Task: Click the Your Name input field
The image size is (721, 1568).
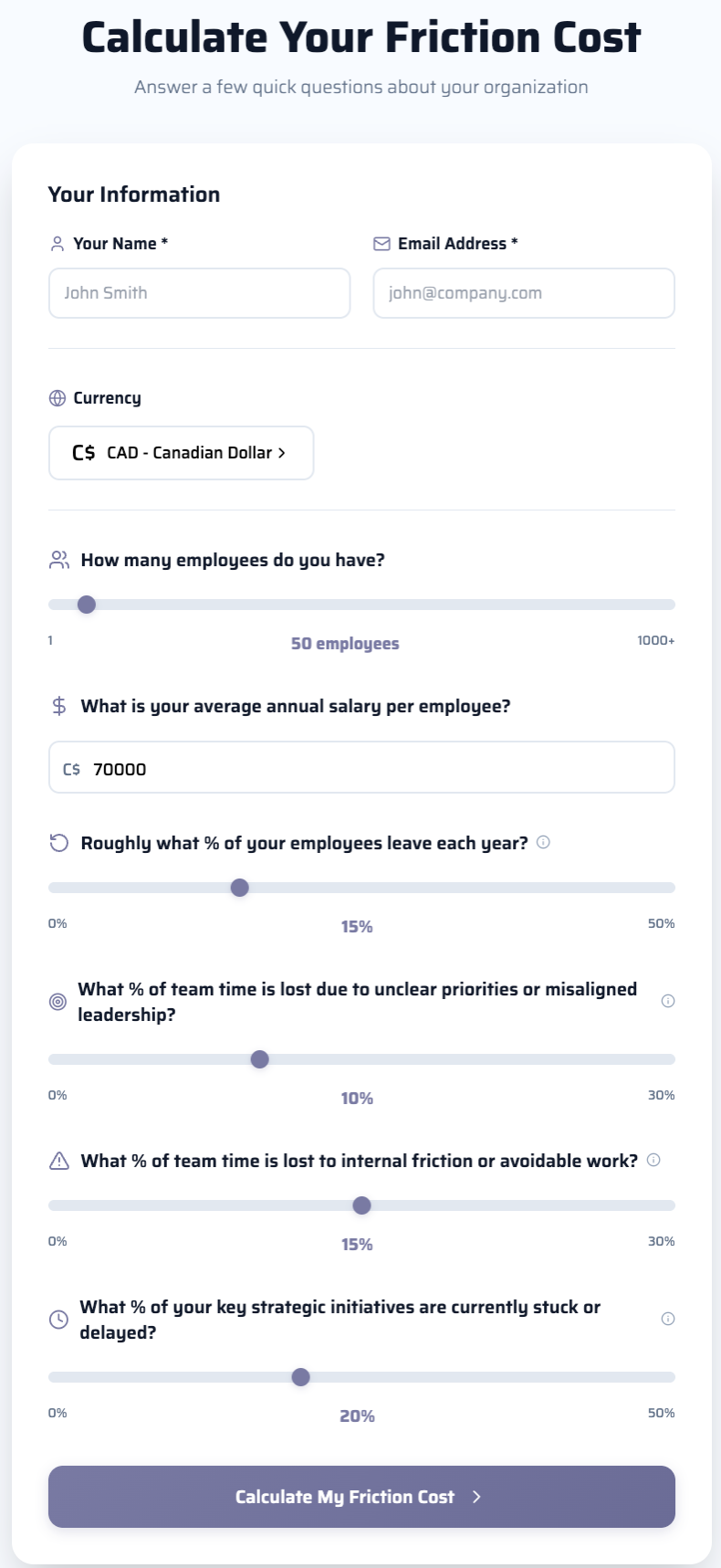Action: click(x=199, y=293)
